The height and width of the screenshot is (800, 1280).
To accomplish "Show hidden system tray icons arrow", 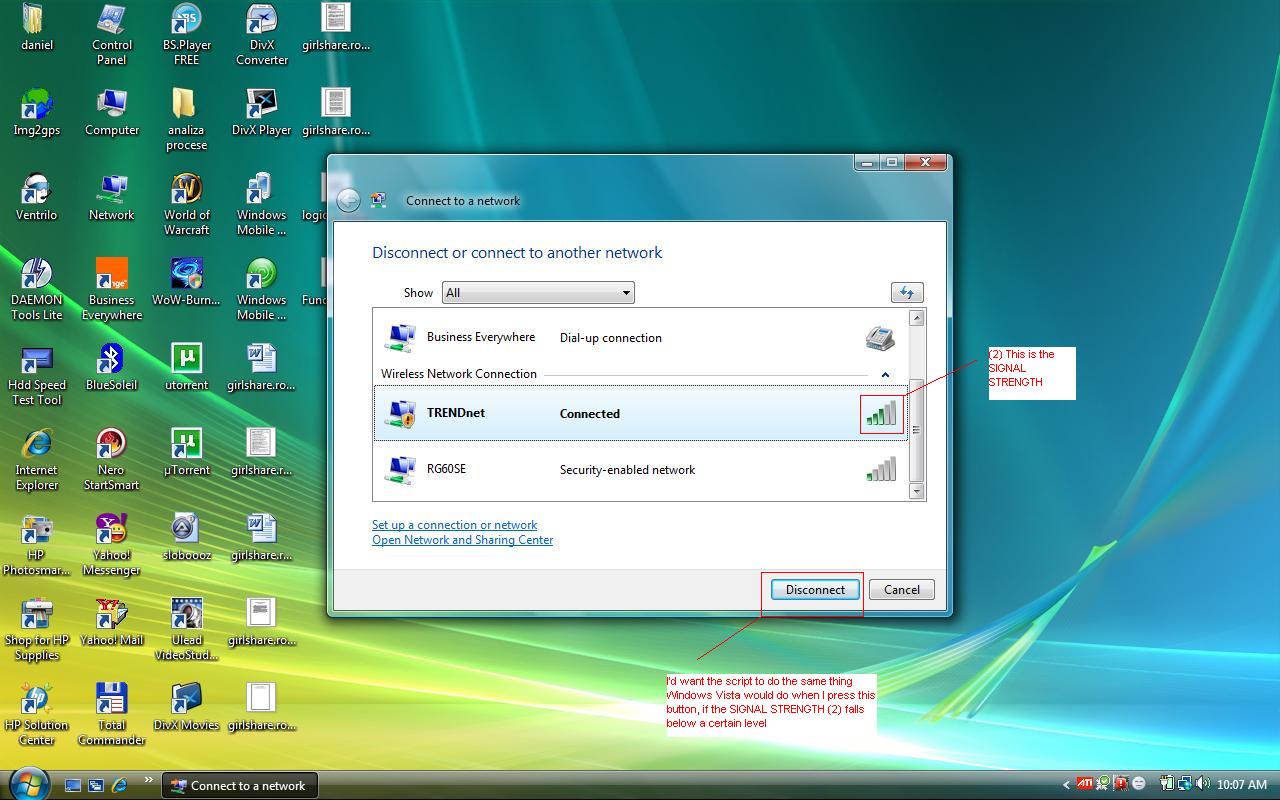I will click(x=1066, y=785).
